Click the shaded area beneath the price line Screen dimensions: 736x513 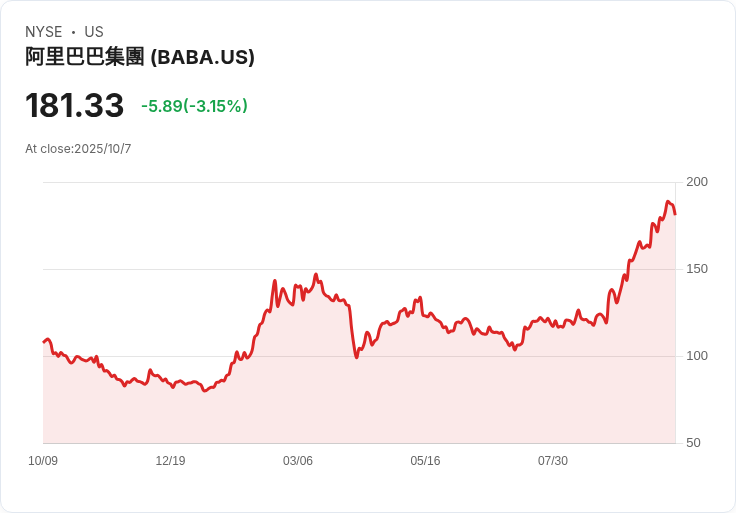[400, 400]
